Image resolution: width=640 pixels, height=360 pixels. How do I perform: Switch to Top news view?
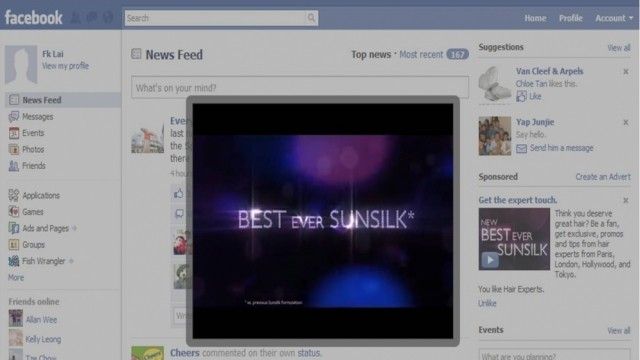coord(371,54)
